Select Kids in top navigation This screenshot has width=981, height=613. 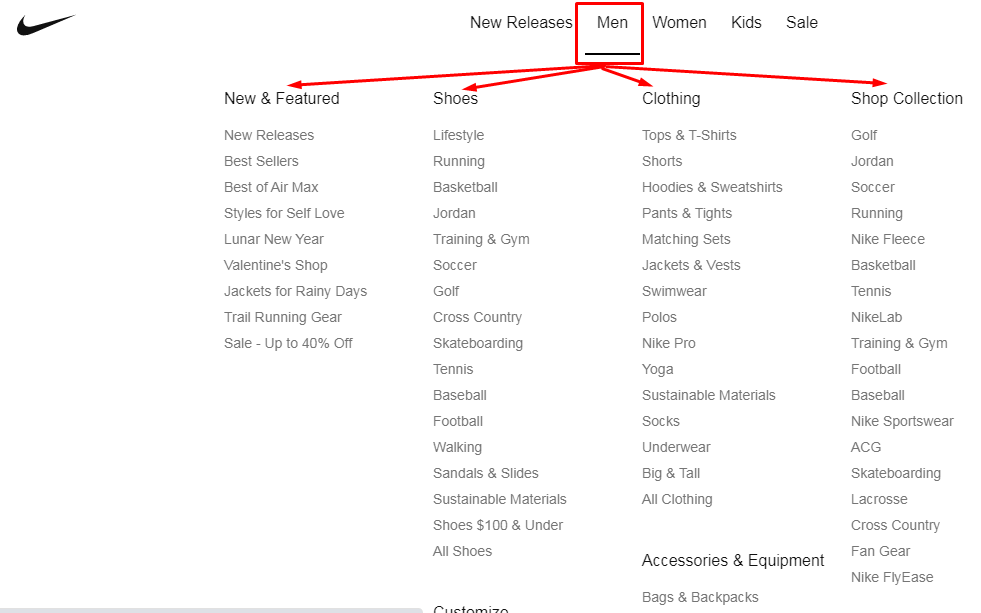point(746,23)
